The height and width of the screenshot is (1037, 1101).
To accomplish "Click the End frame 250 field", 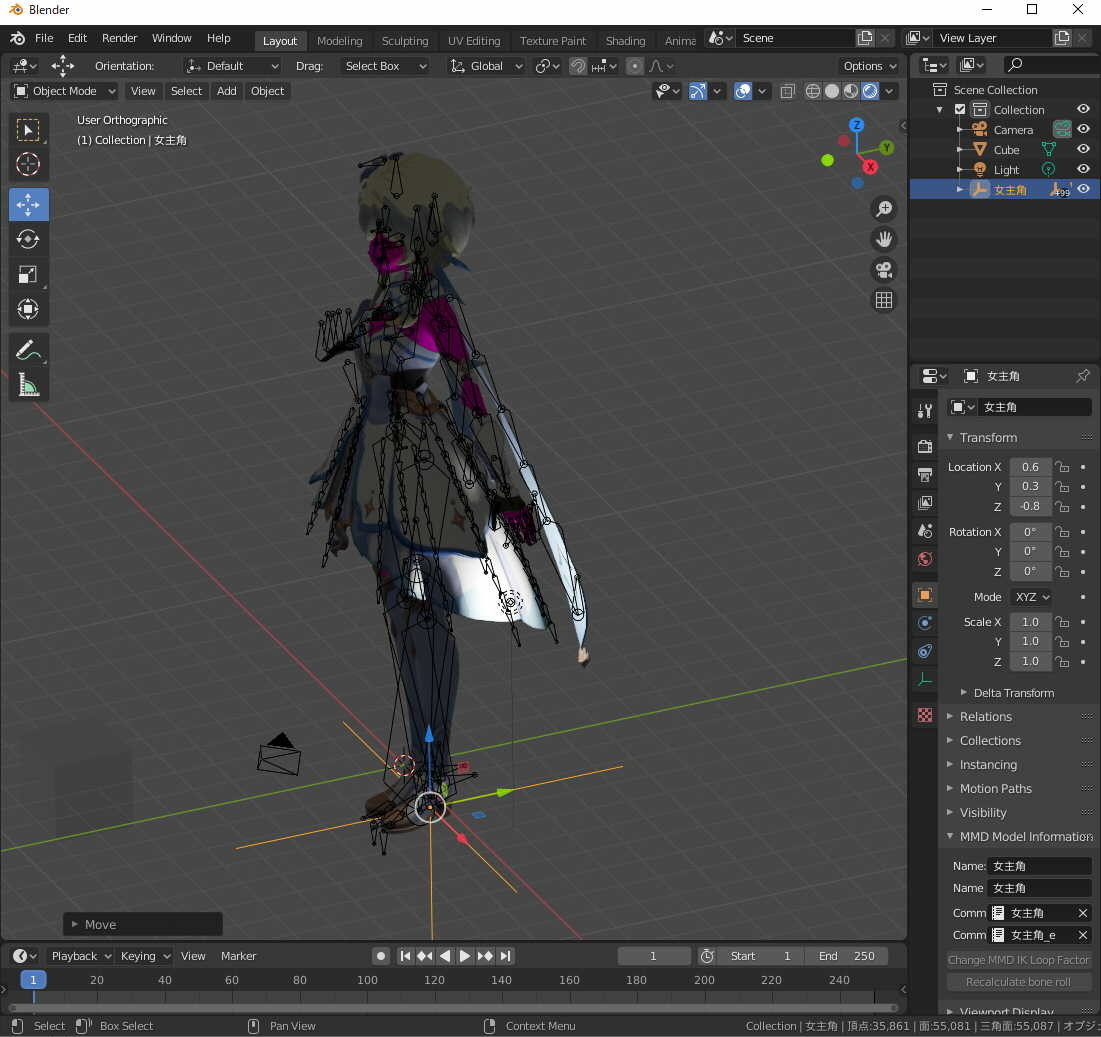I will pos(847,956).
